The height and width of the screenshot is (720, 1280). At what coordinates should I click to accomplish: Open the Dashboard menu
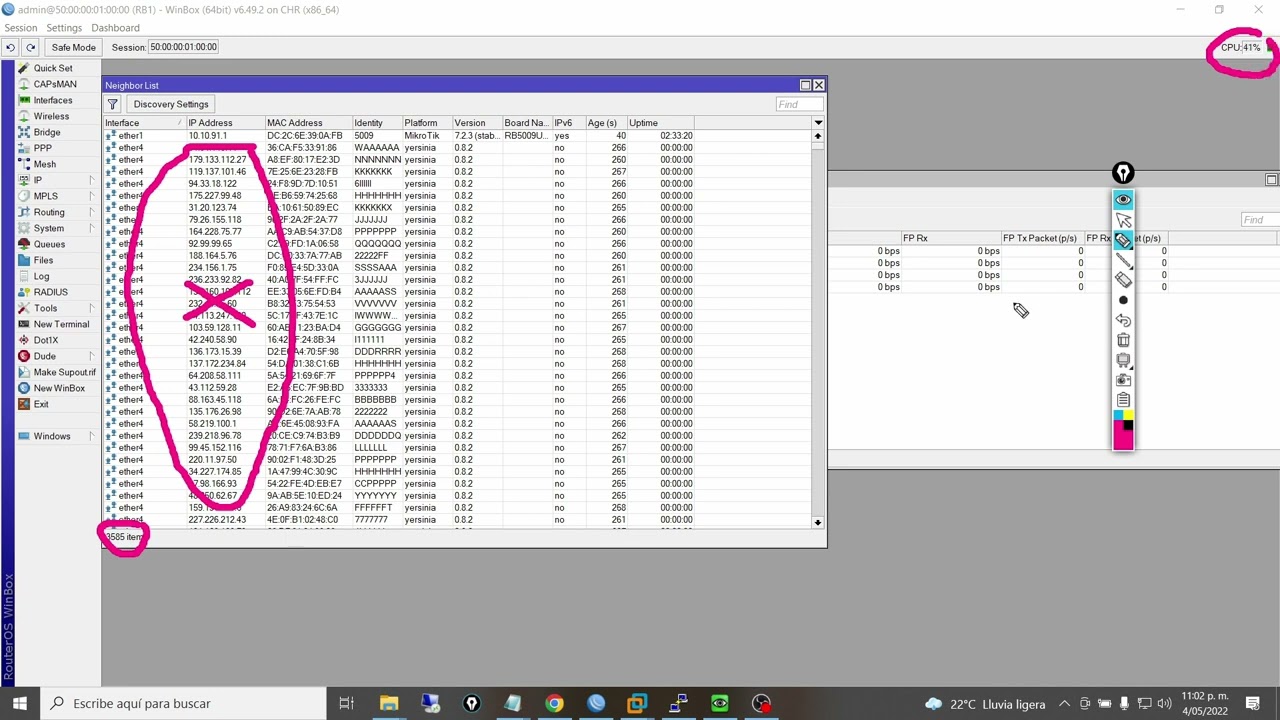pyautogui.click(x=115, y=28)
